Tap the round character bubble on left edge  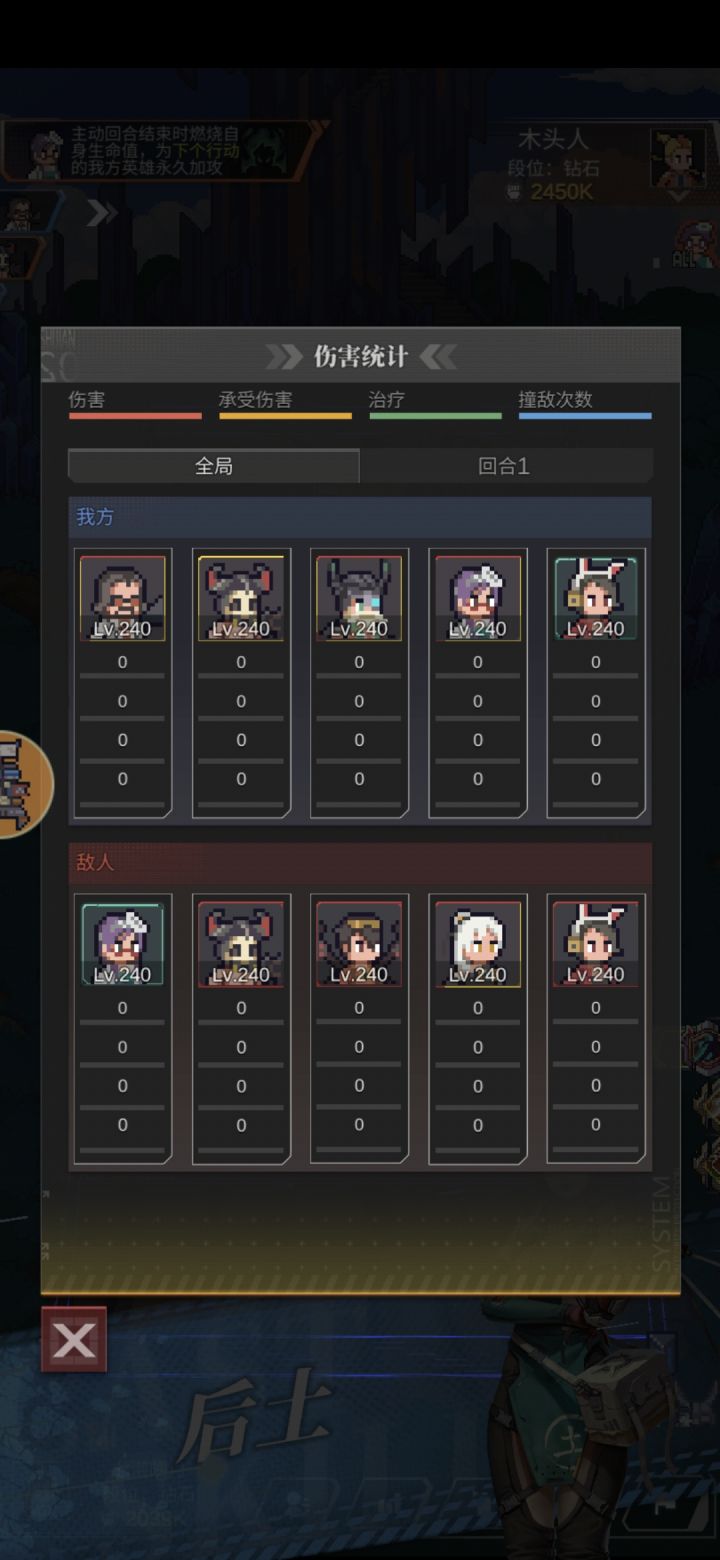pyautogui.click(x=20, y=784)
